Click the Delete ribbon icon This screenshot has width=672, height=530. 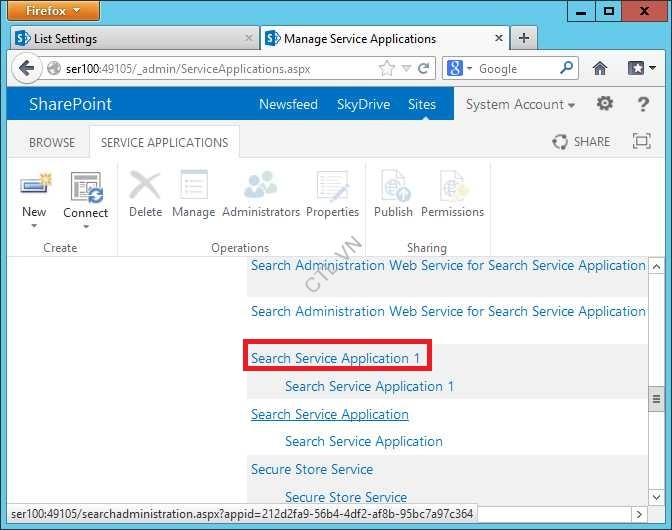(x=145, y=187)
